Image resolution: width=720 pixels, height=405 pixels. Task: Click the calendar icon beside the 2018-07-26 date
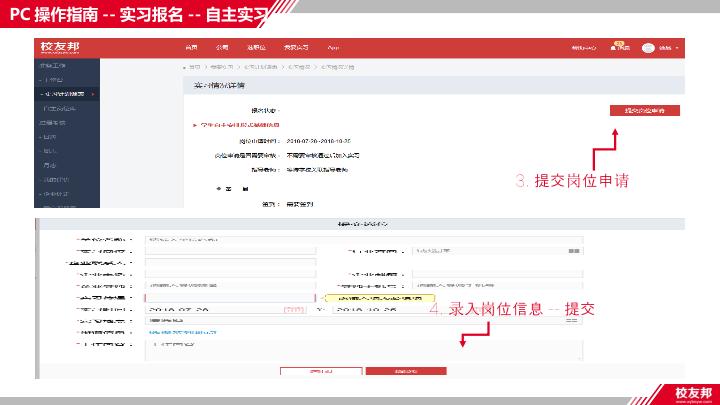click(293, 310)
